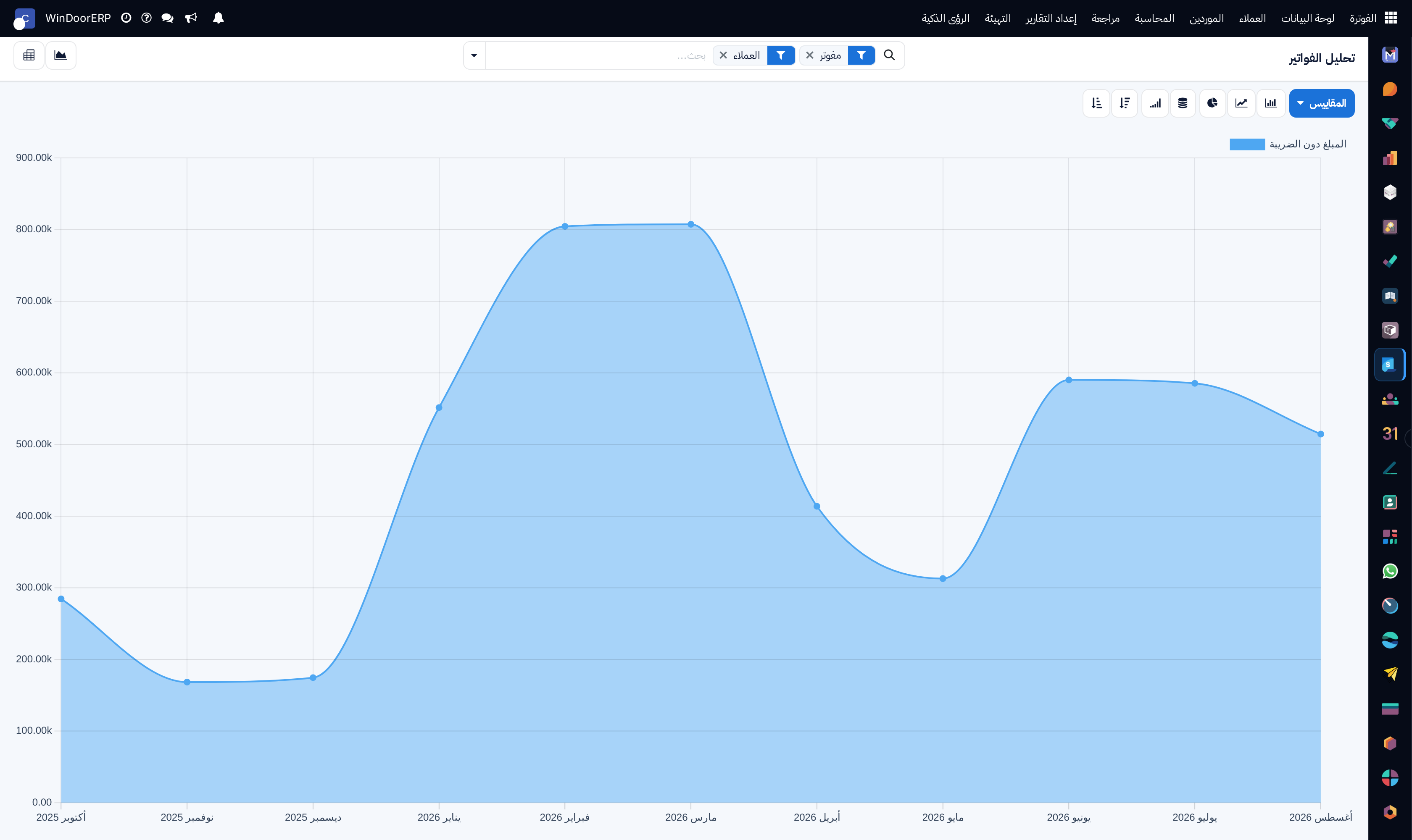Toggle ascending sort order
The image size is (1412, 840).
pos(1096,103)
